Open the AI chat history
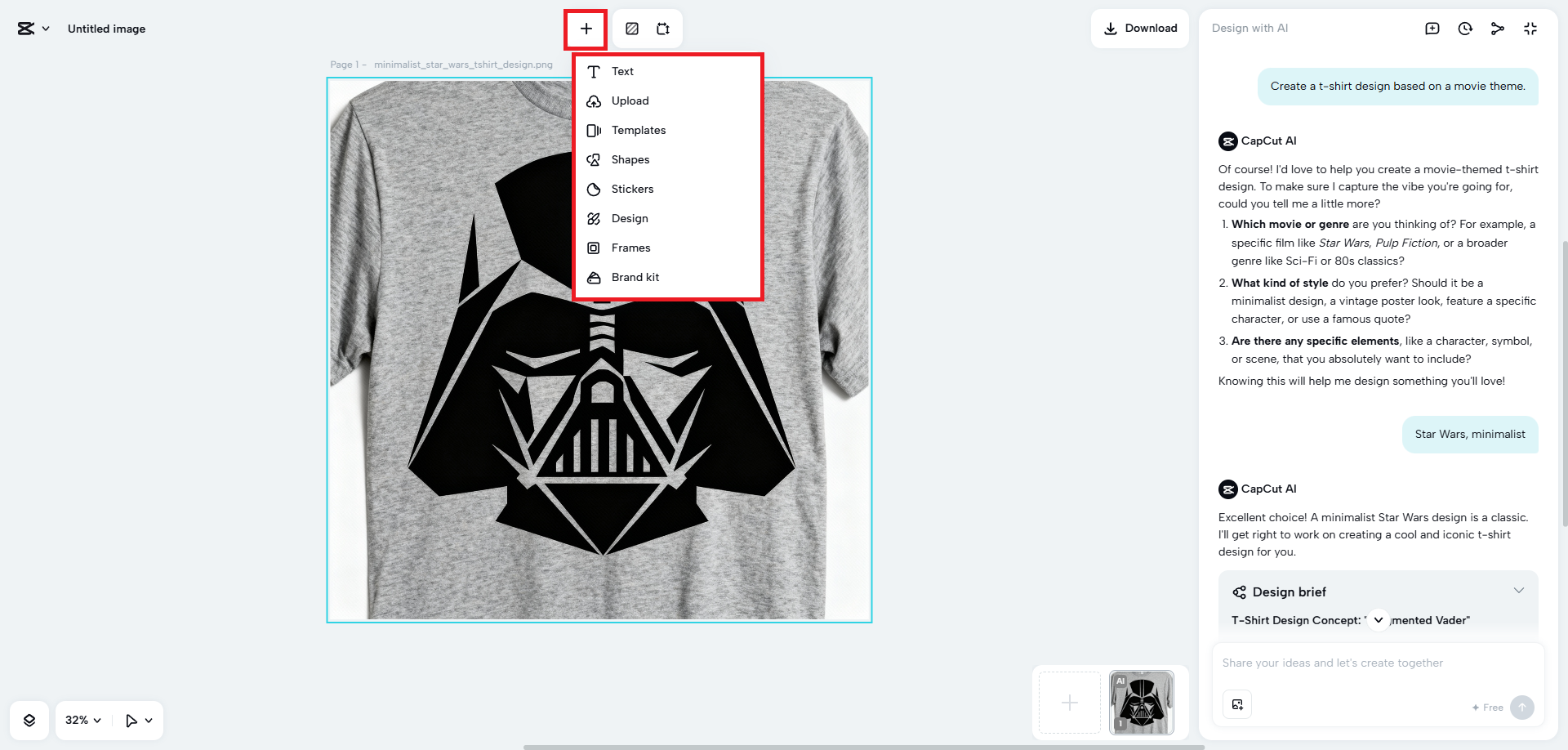Screen dimensions: 1568x750 pyautogui.click(x=1465, y=29)
